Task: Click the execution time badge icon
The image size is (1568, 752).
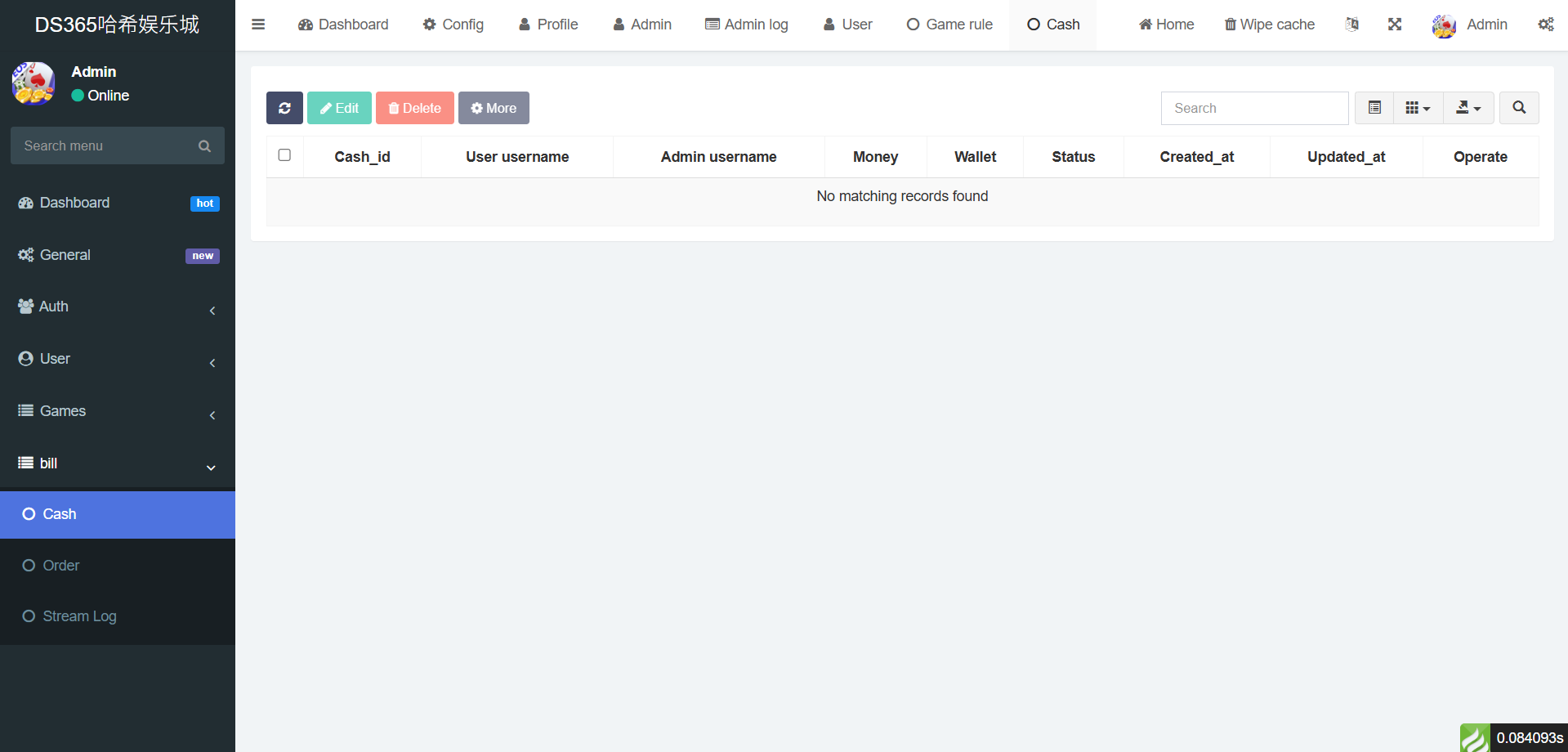Action: click(x=1475, y=738)
